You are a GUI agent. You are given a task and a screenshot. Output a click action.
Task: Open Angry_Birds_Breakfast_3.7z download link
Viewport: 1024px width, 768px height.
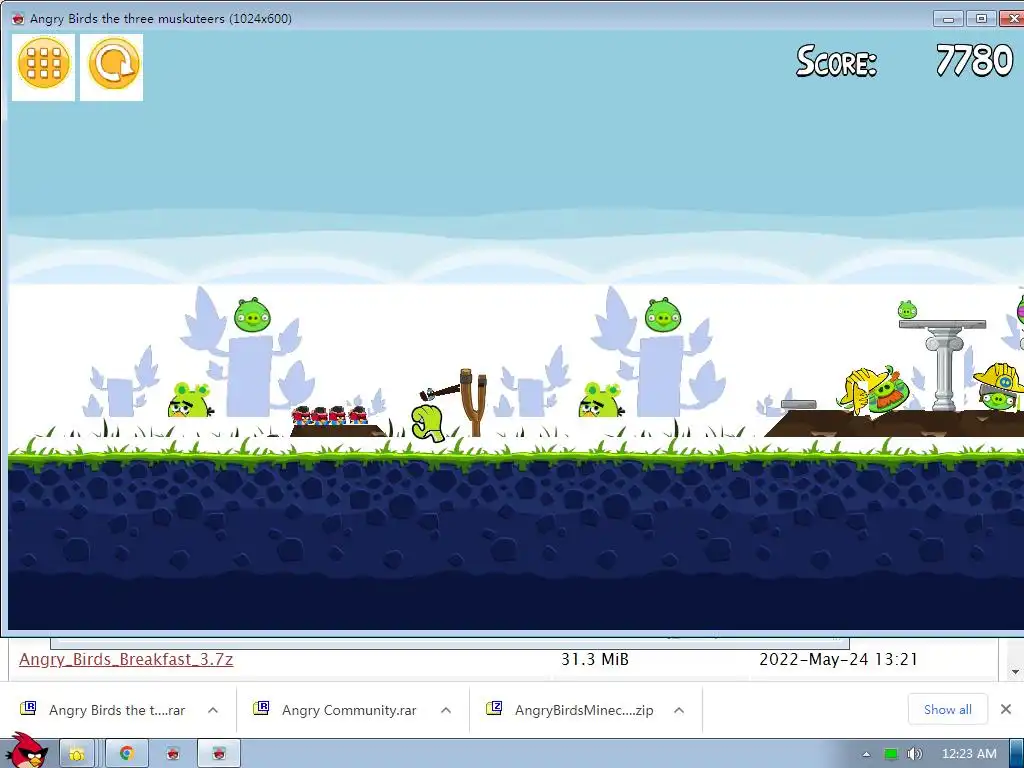coord(126,660)
